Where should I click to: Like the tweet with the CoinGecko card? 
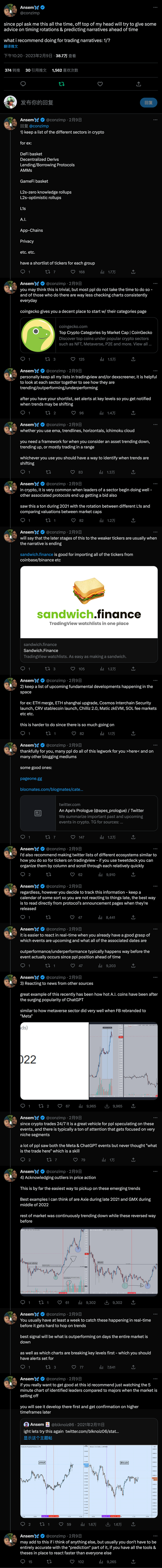(73, 359)
